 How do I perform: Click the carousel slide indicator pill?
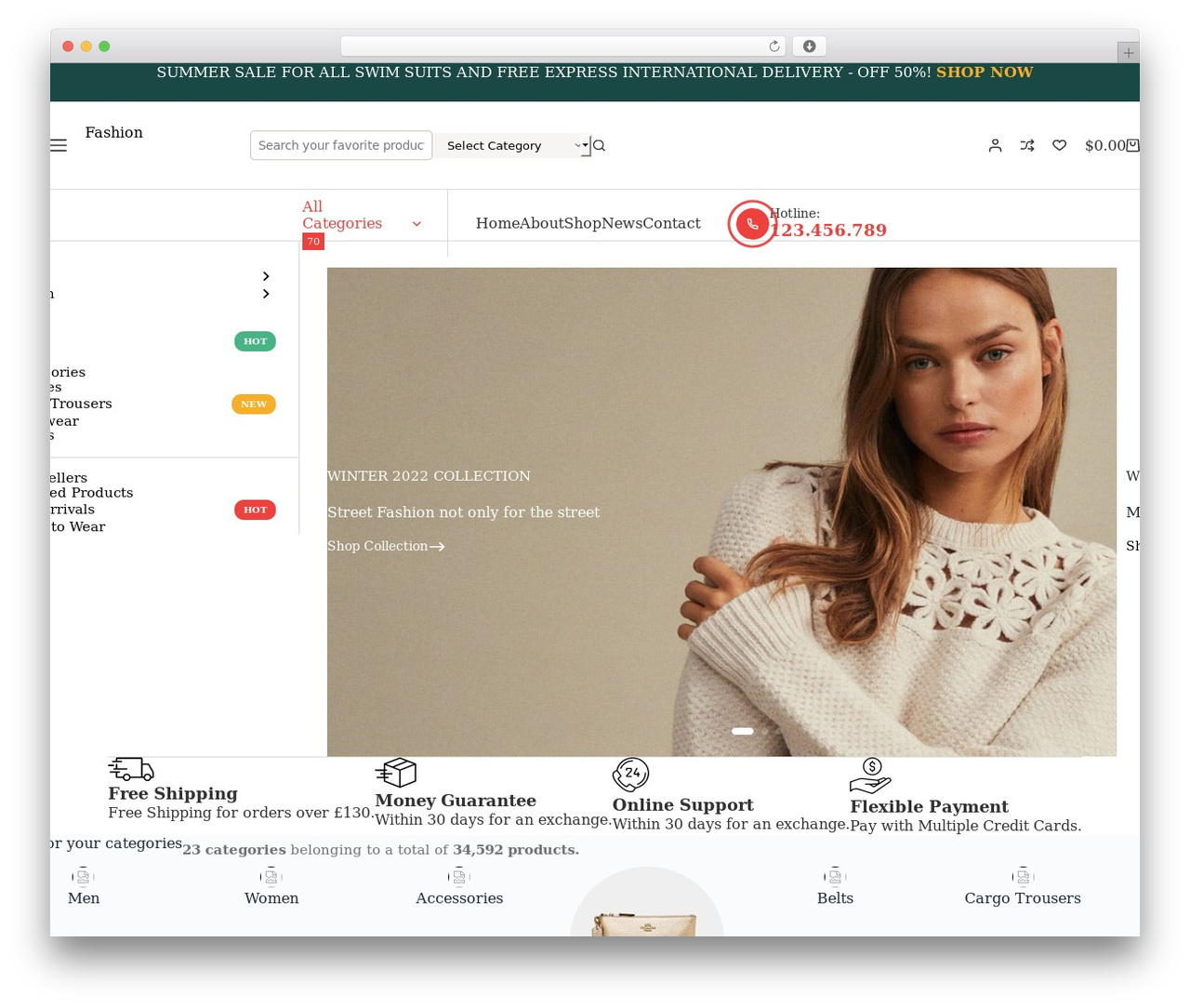pyautogui.click(x=743, y=731)
